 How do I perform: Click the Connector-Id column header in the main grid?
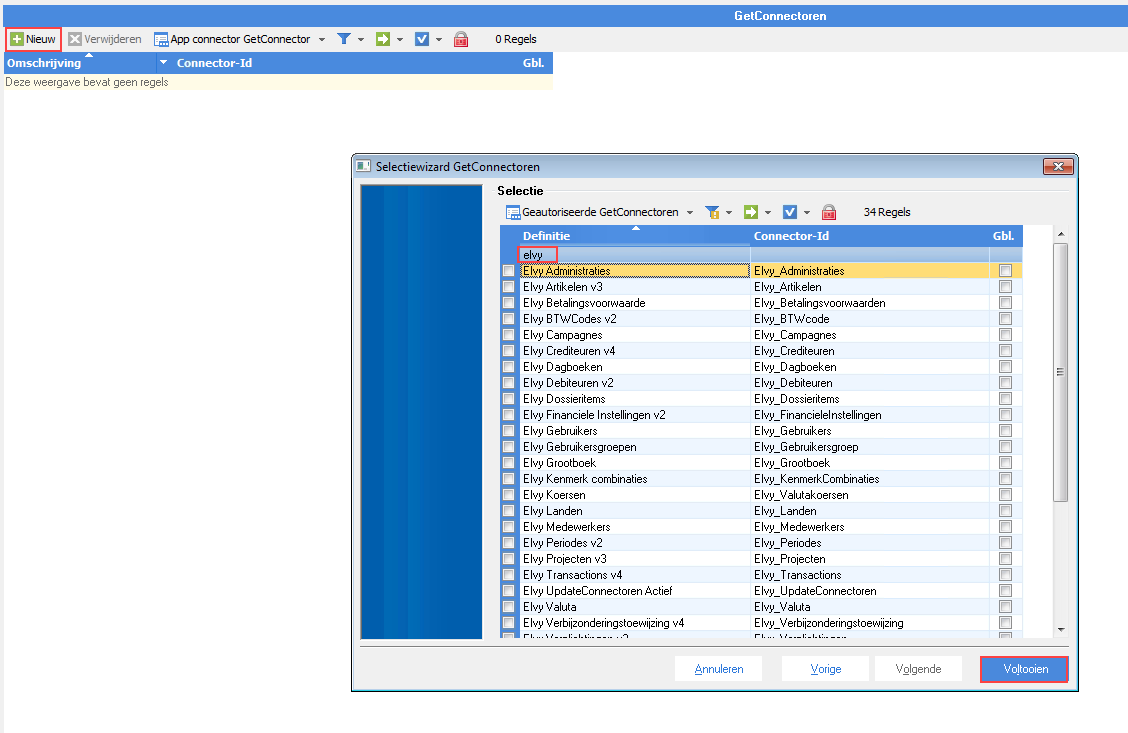click(214, 63)
